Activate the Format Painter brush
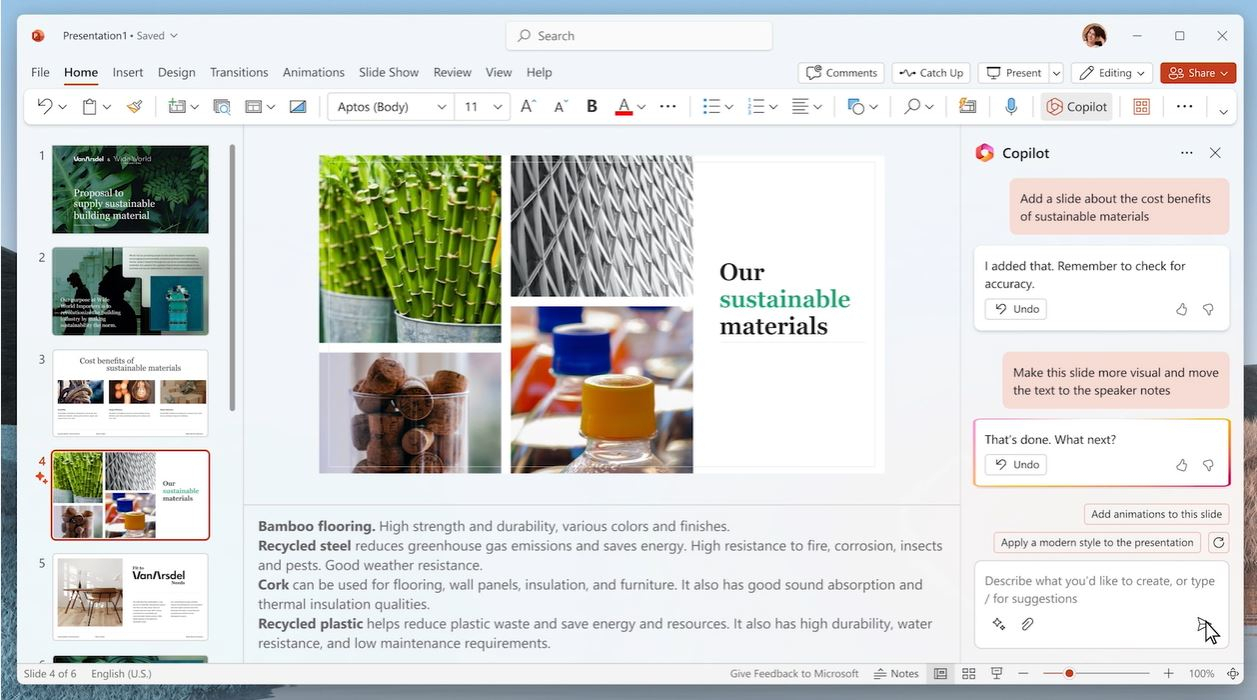1257x700 pixels. [x=134, y=106]
